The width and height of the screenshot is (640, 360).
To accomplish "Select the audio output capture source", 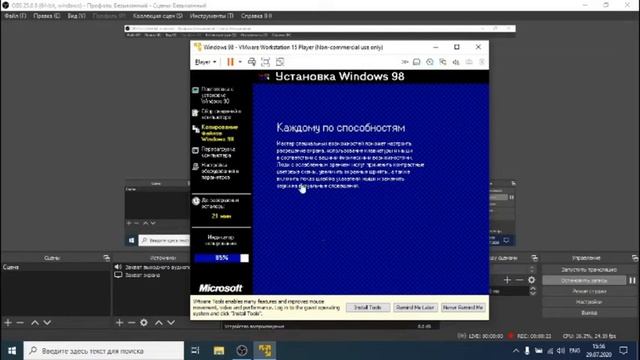I will click(x=152, y=267).
